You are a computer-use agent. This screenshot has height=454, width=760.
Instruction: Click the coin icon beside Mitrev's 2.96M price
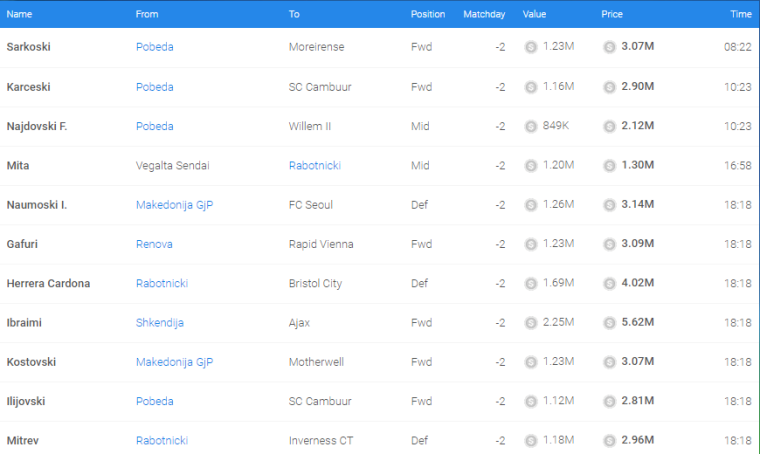609,441
